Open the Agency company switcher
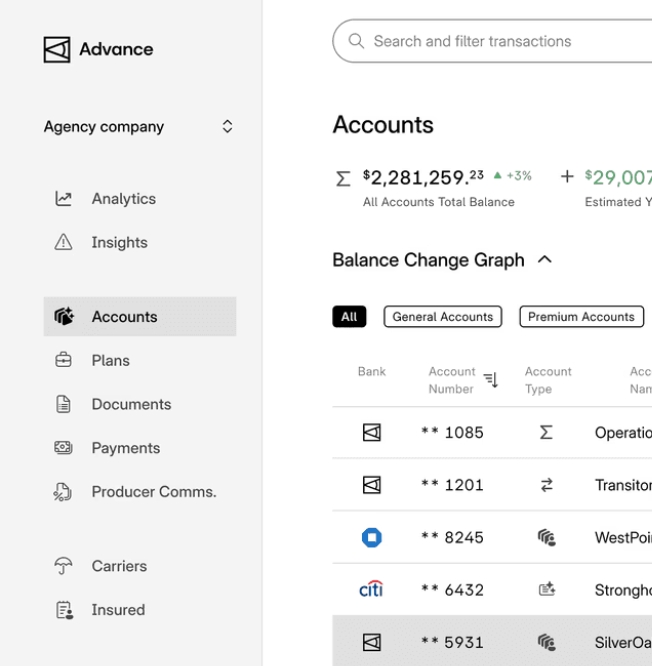The image size is (652, 666). tap(140, 127)
